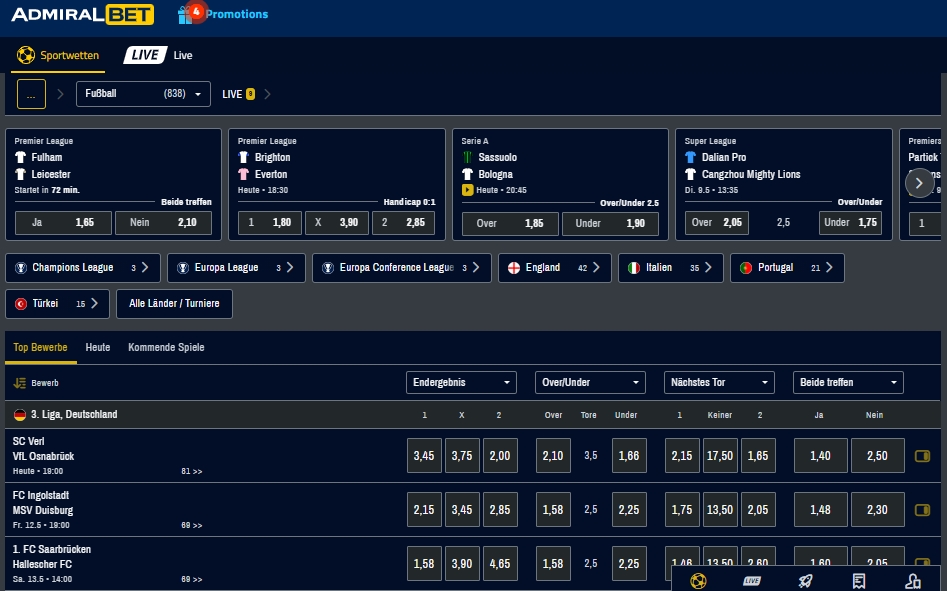Bet Ja 1,65 on Fulham vs Leicester
The image size is (947, 591).
point(63,223)
